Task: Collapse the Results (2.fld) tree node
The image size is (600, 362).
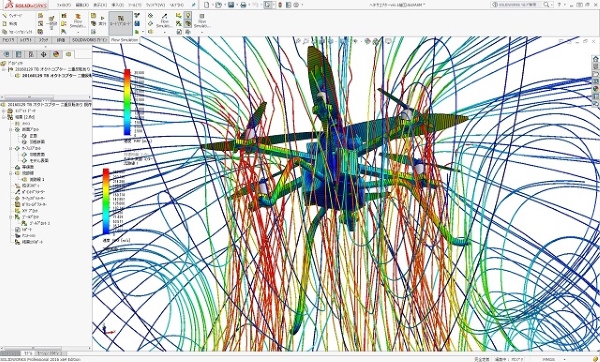Action: pos(4,117)
